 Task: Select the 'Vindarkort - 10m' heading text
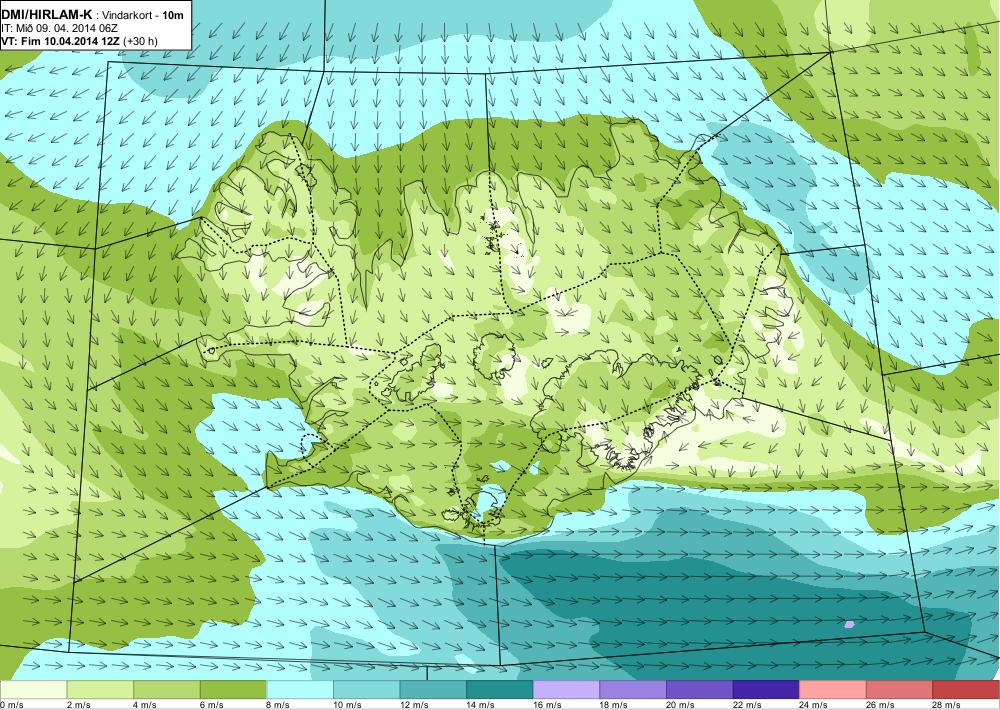pos(143,15)
